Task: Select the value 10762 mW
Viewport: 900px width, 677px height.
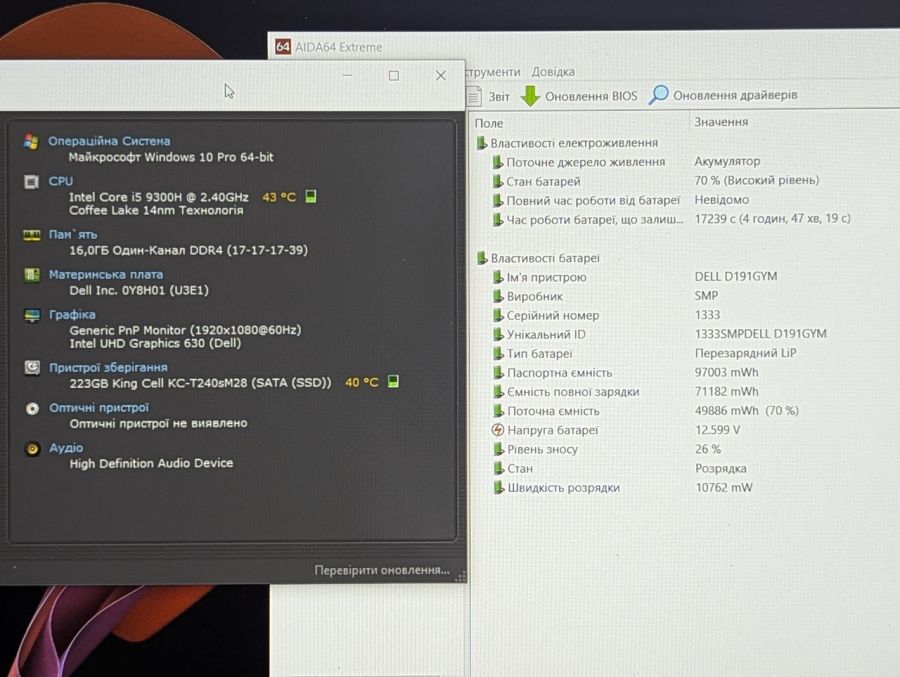Action: 724,487
